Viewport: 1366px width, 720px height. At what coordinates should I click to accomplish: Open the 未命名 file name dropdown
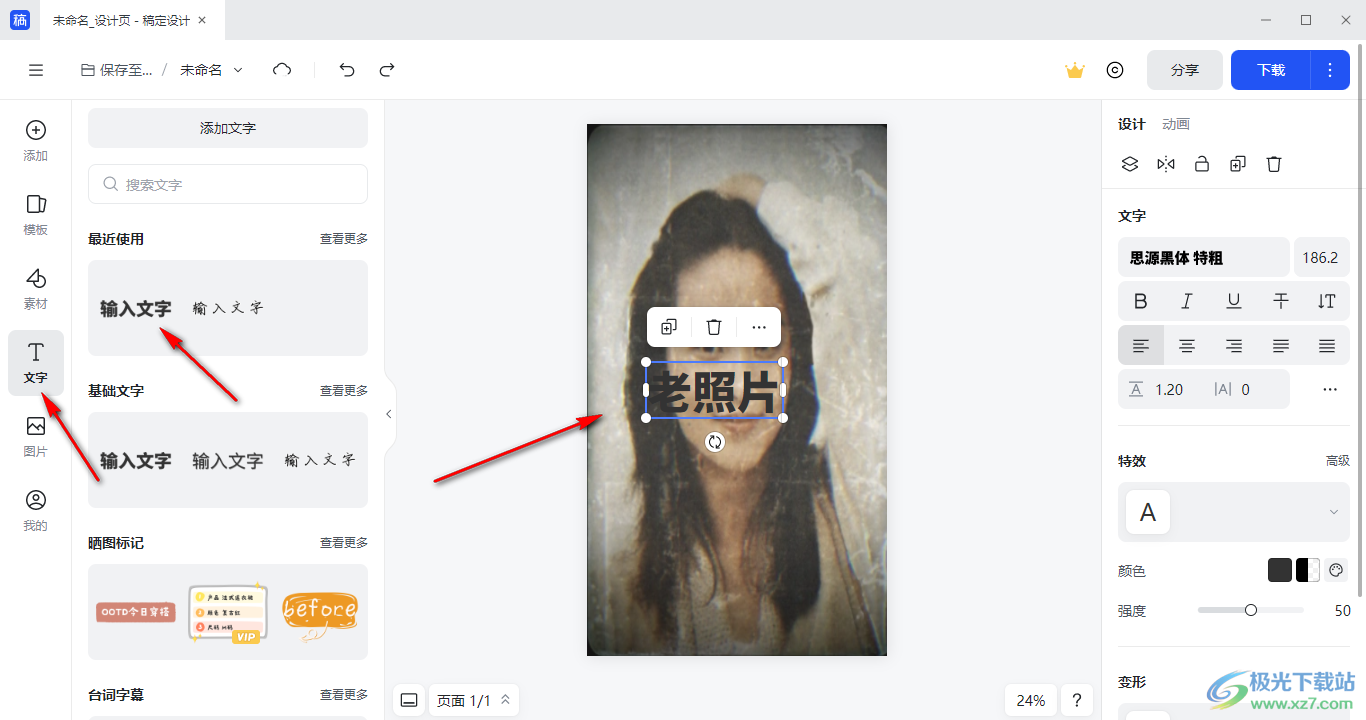tap(211, 70)
